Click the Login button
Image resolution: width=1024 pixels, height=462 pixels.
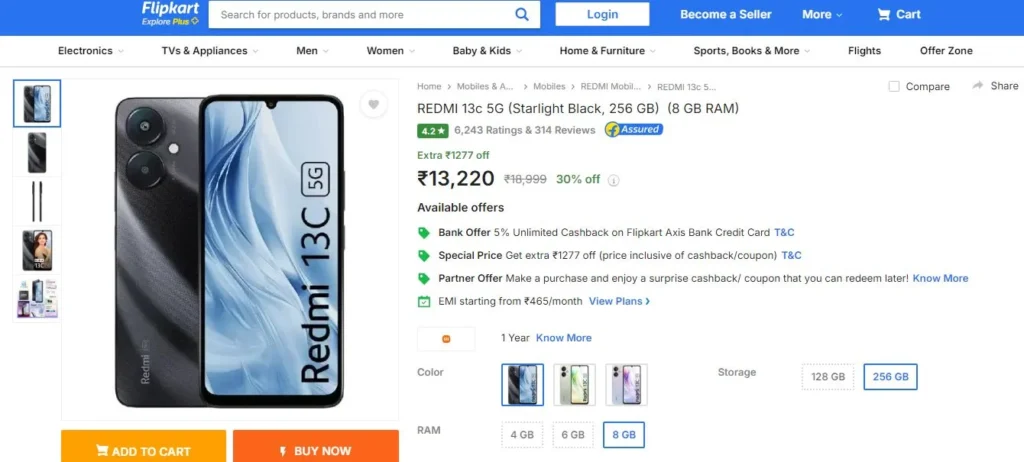602,14
